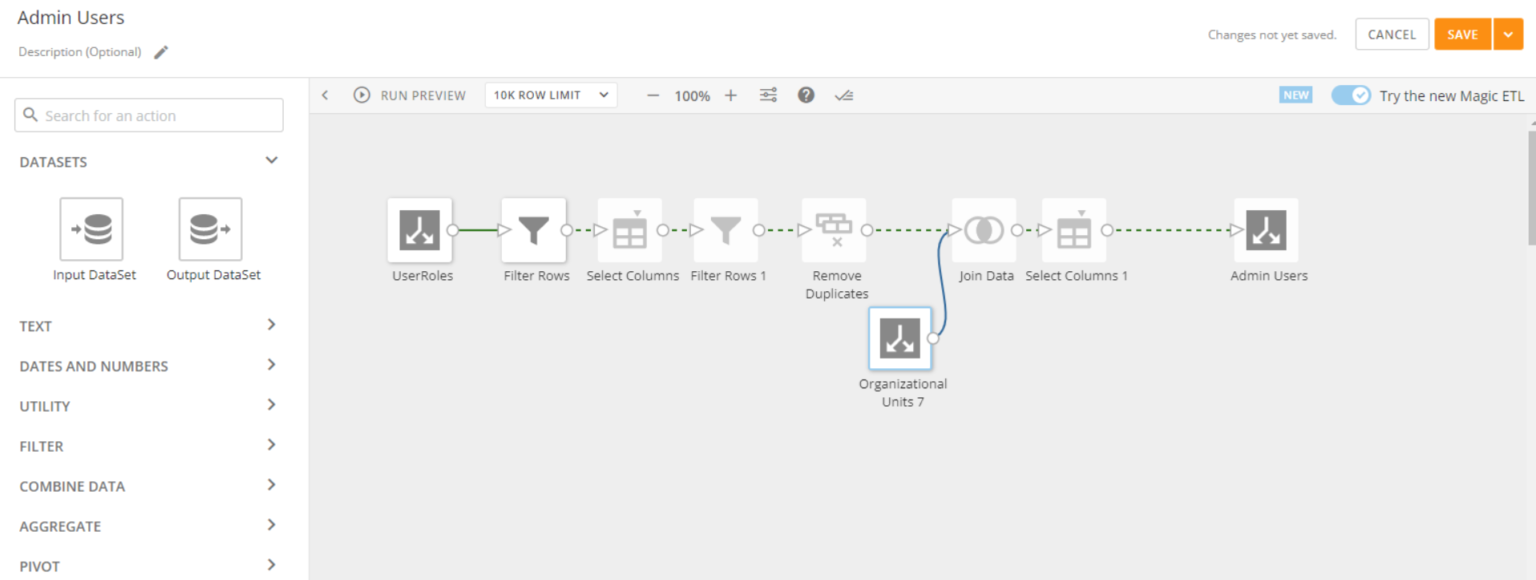Viewport: 1536px width, 580px height.
Task: Click the canvas settings sliders icon
Action: click(768, 95)
